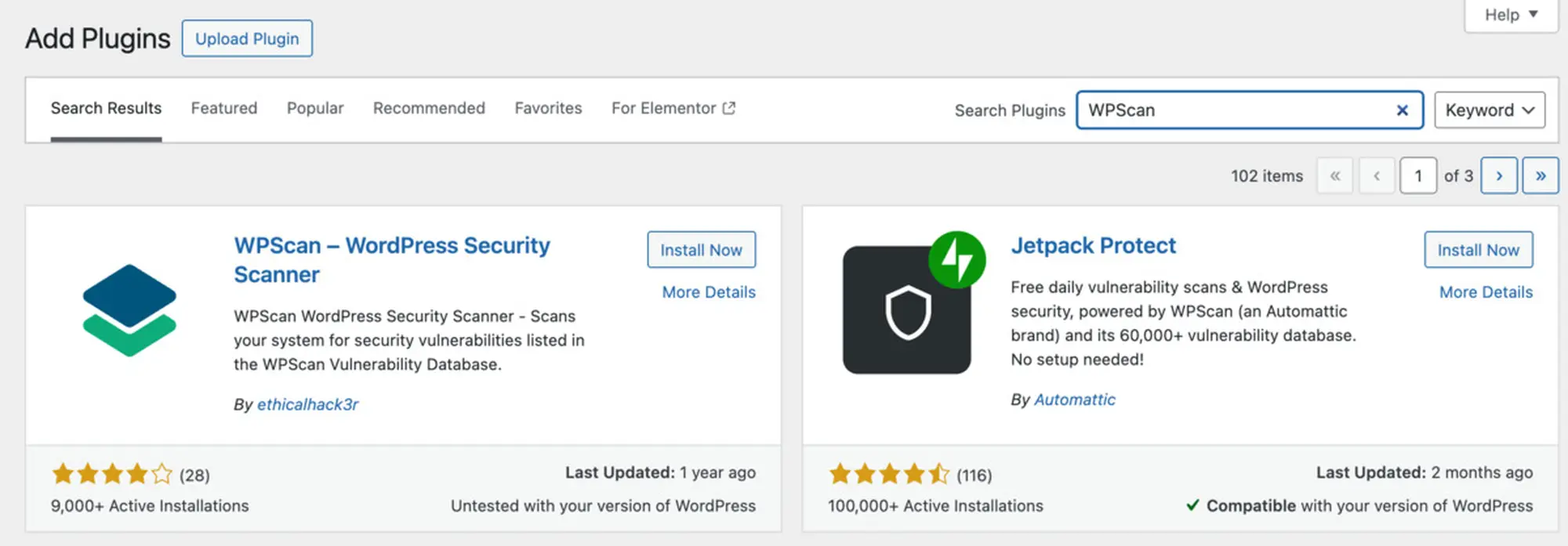The height and width of the screenshot is (546, 1568).
Task: Open the Favorites tab
Action: (548, 108)
